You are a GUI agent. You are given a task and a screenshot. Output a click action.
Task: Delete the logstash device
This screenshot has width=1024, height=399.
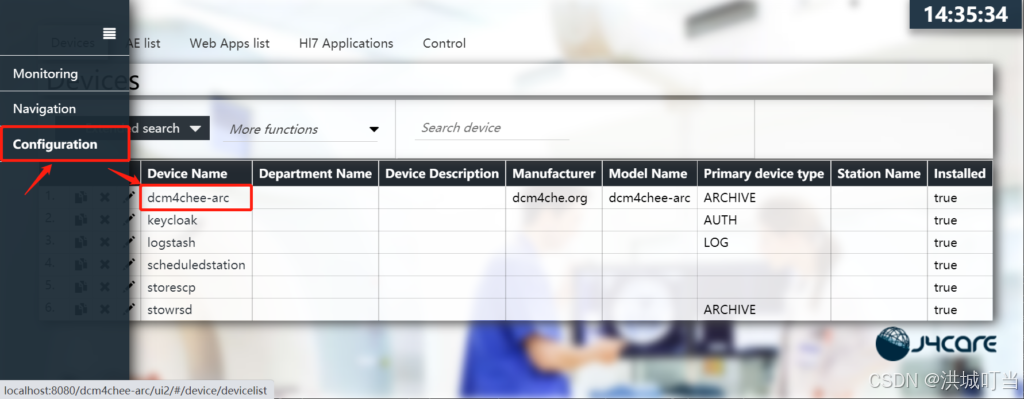[104, 242]
